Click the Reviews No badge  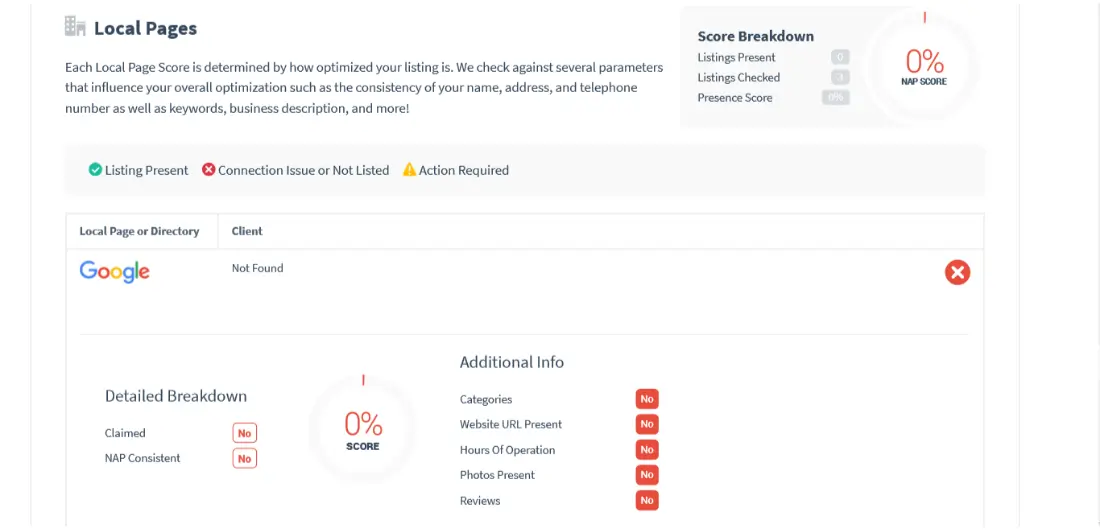[647, 501]
